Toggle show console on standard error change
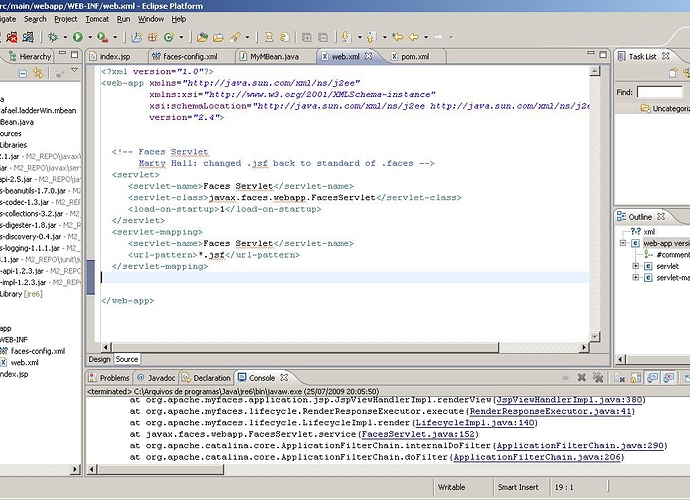690x500 pixels. click(x=668, y=378)
